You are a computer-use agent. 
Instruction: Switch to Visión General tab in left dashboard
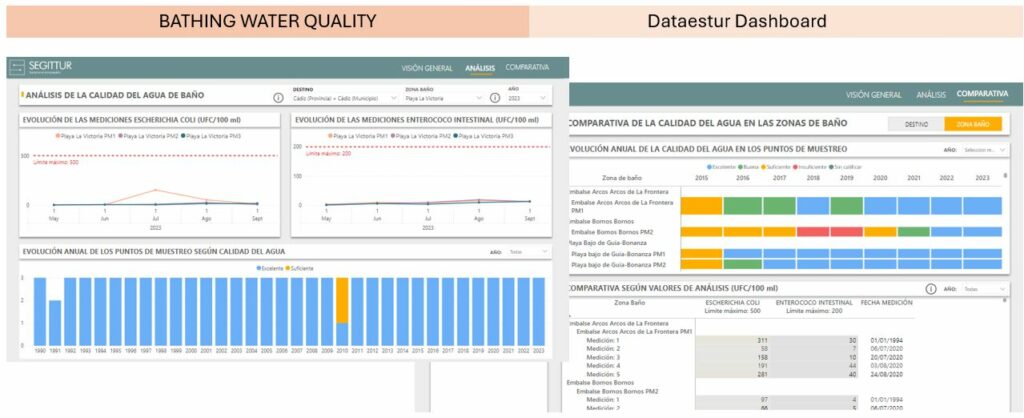(421, 68)
